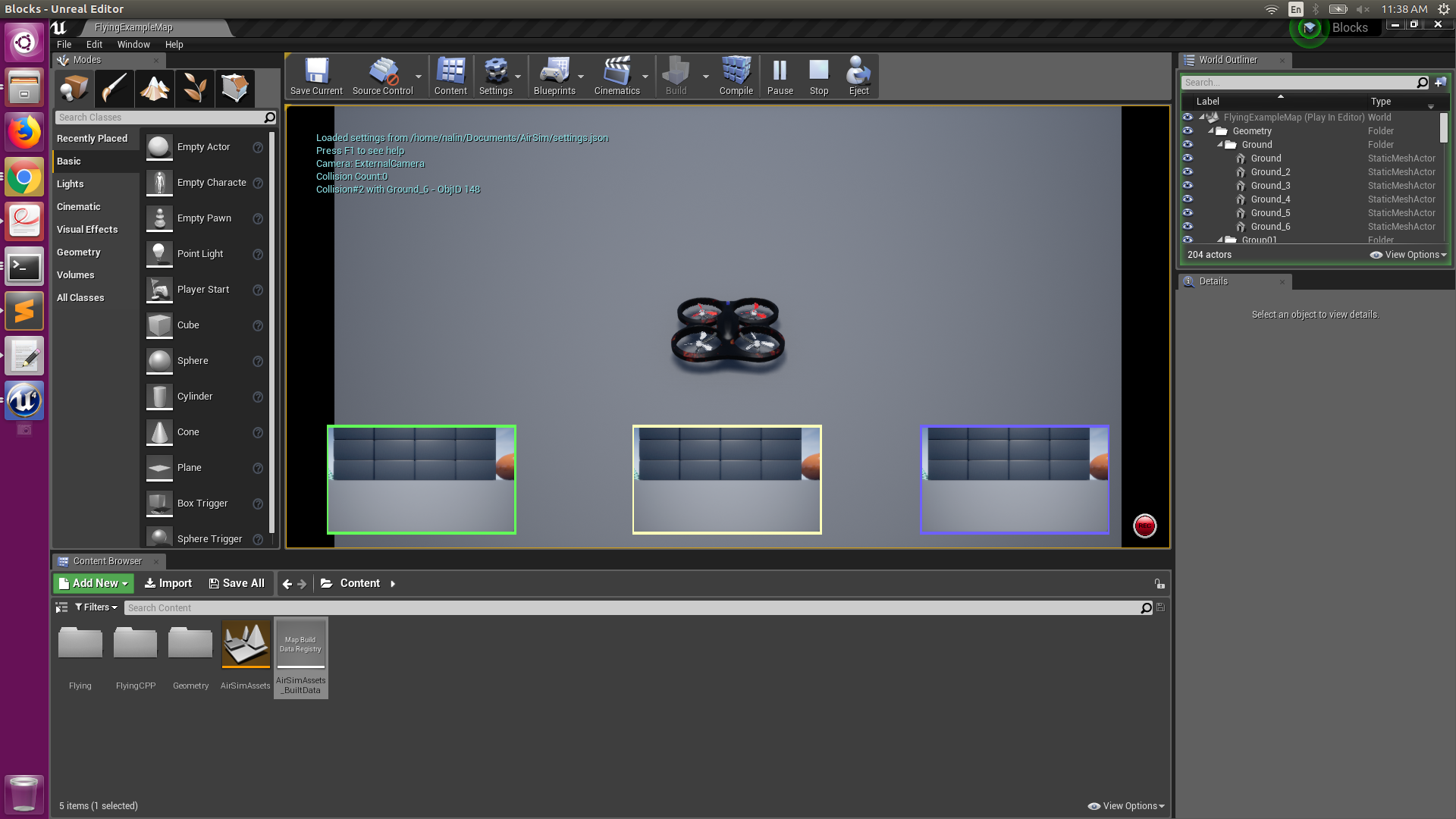
Task: Pause the play-in-editor session
Action: pos(780,76)
